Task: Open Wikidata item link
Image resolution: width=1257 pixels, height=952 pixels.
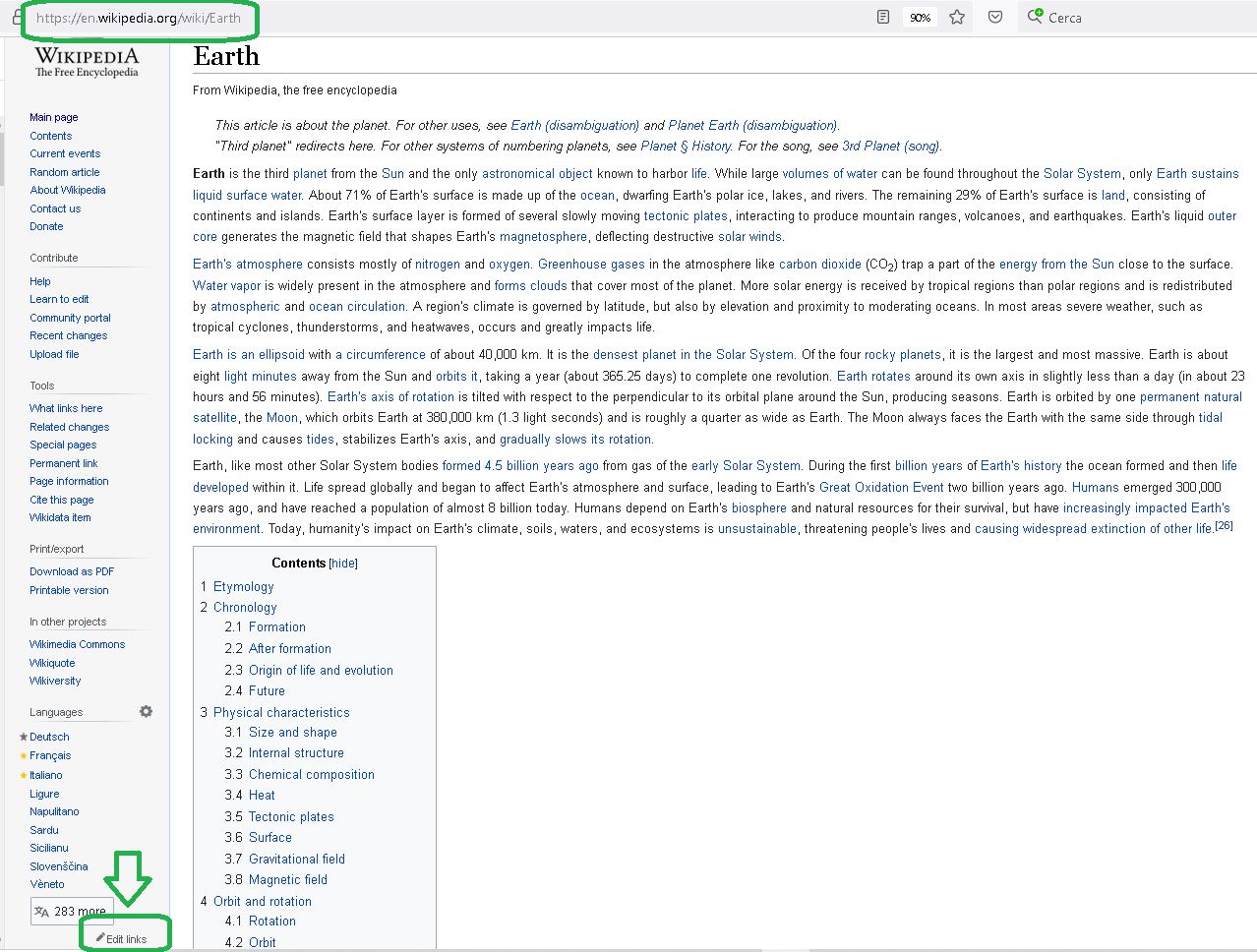Action: coord(60,517)
